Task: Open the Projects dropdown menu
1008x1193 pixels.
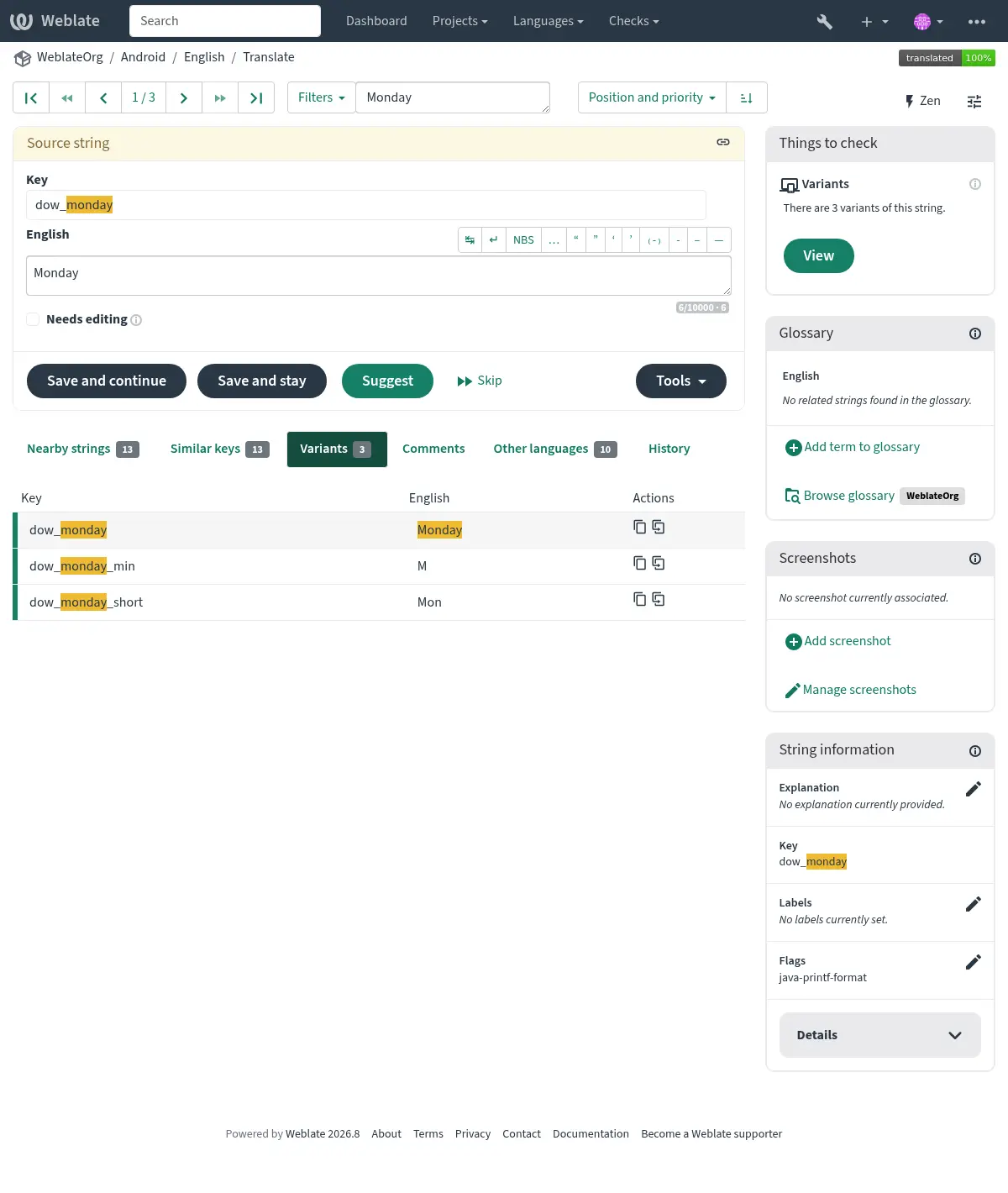Action: pyautogui.click(x=460, y=21)
